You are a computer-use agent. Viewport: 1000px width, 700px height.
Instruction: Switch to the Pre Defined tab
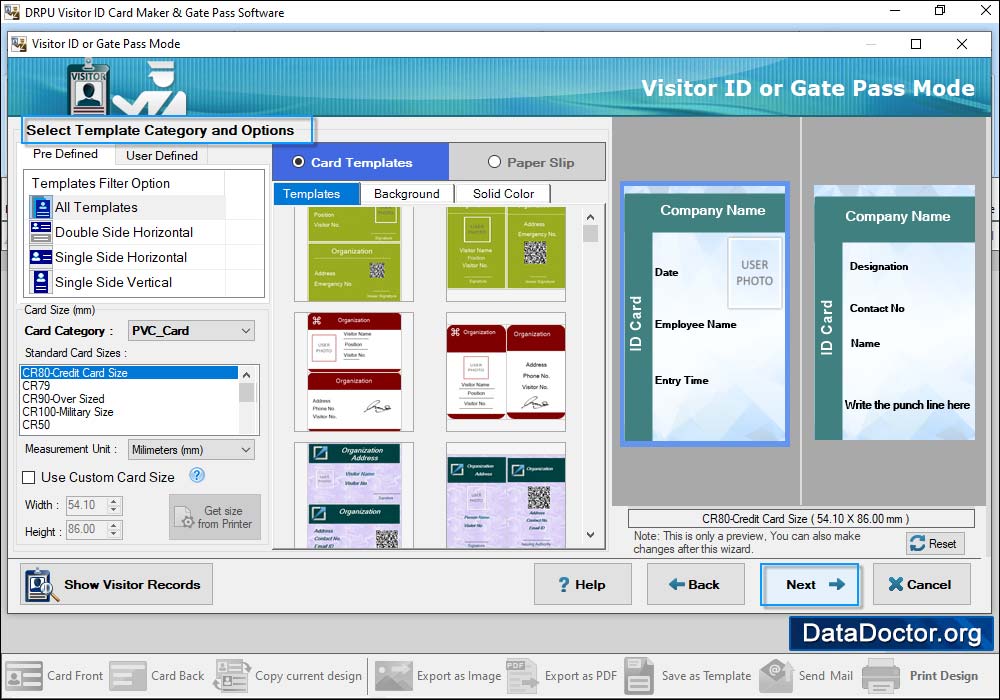66,154
